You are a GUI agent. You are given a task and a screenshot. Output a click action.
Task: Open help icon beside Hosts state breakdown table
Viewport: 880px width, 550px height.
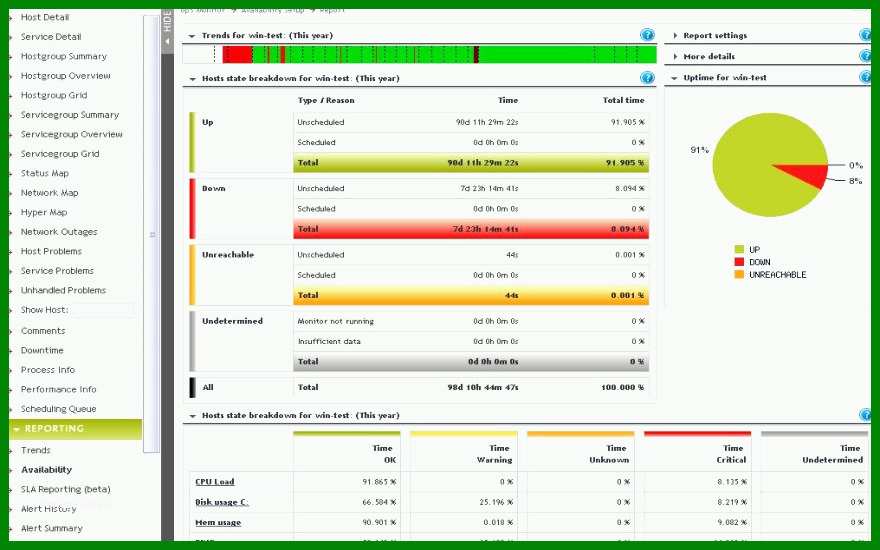click(x=647, y=78)
